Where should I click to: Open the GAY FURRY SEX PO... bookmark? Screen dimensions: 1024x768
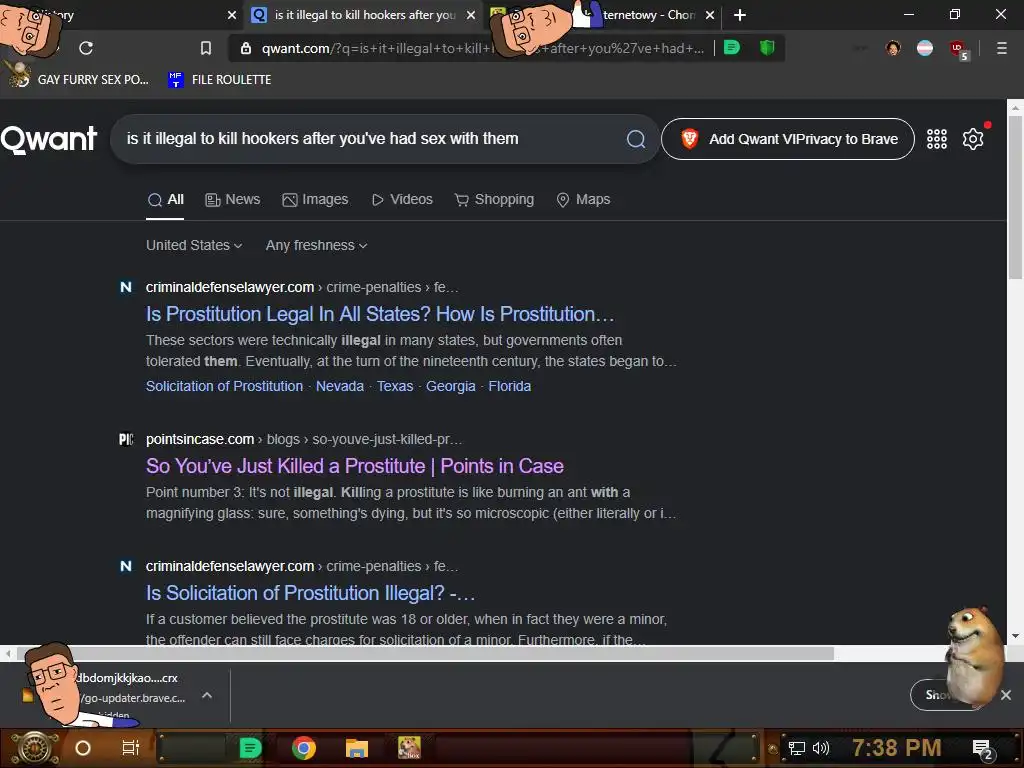(80, 79)
